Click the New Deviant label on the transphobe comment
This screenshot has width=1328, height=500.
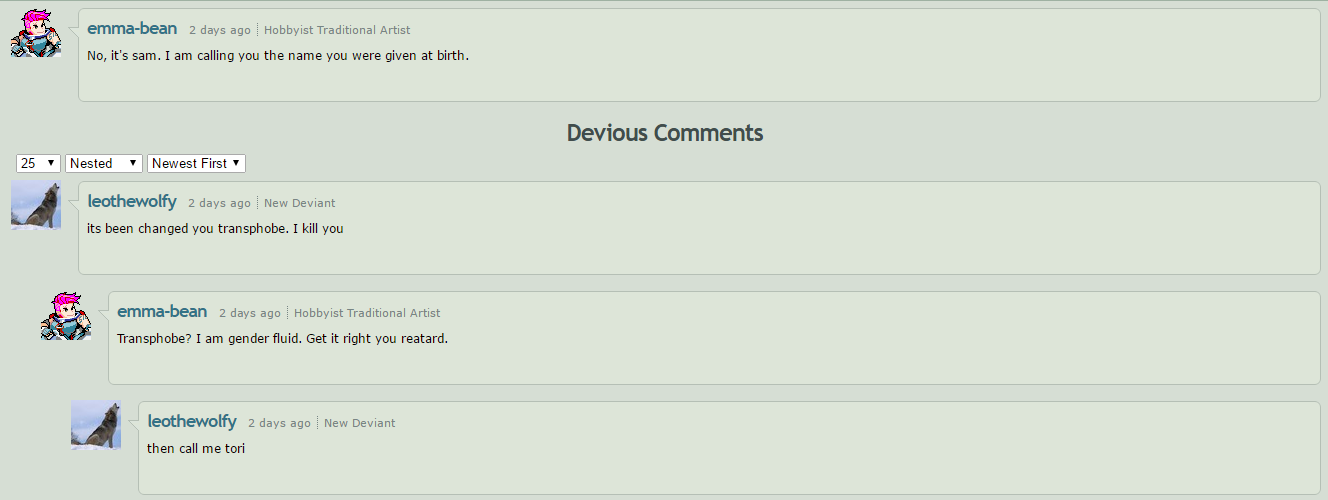(300, 203)
